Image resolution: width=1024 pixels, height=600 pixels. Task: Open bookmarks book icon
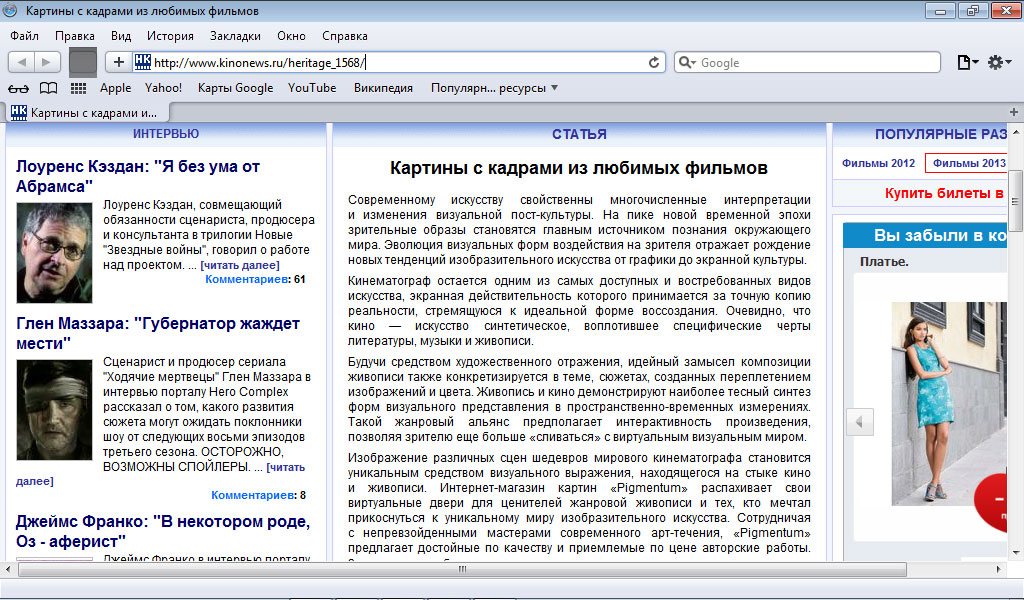(x=48, y=88)
